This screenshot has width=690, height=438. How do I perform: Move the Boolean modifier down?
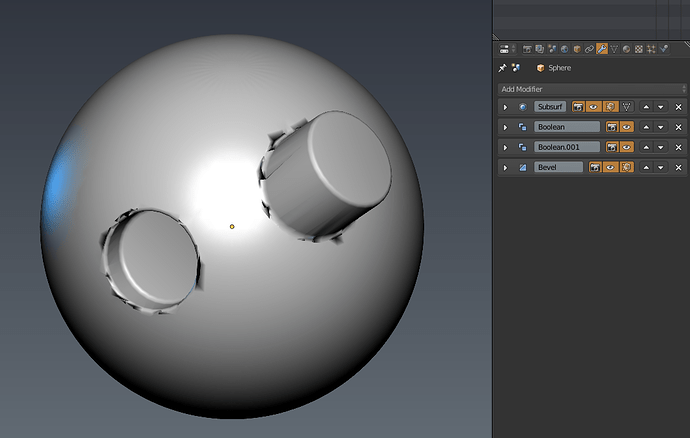point(661,127)
